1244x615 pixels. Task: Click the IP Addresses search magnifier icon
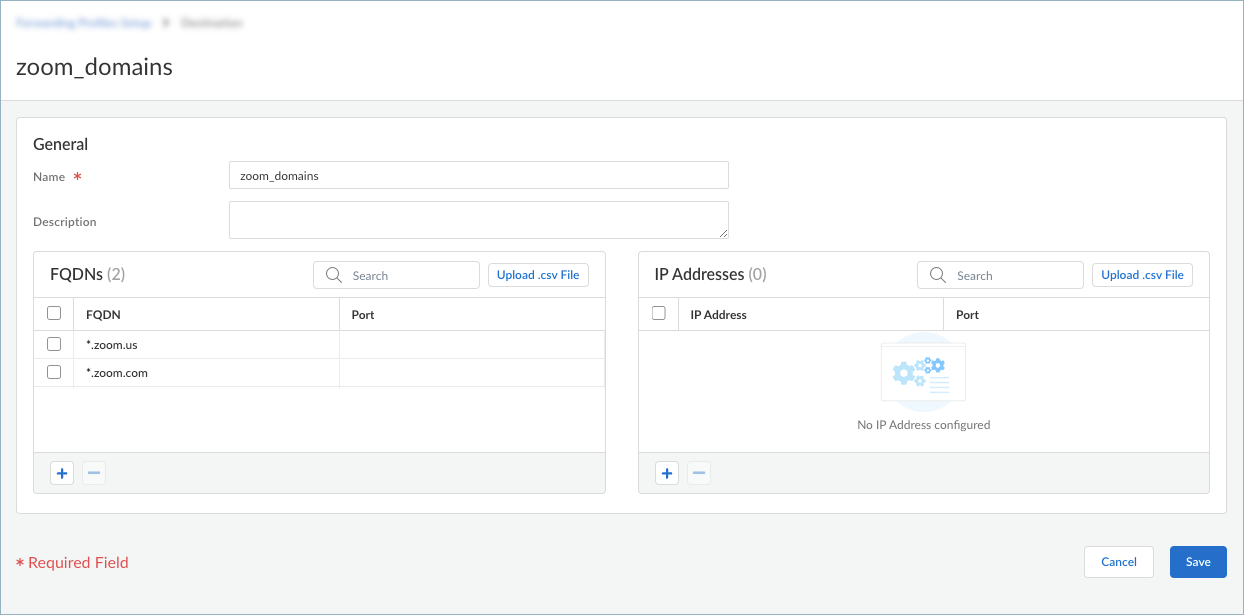pos(938,275)
